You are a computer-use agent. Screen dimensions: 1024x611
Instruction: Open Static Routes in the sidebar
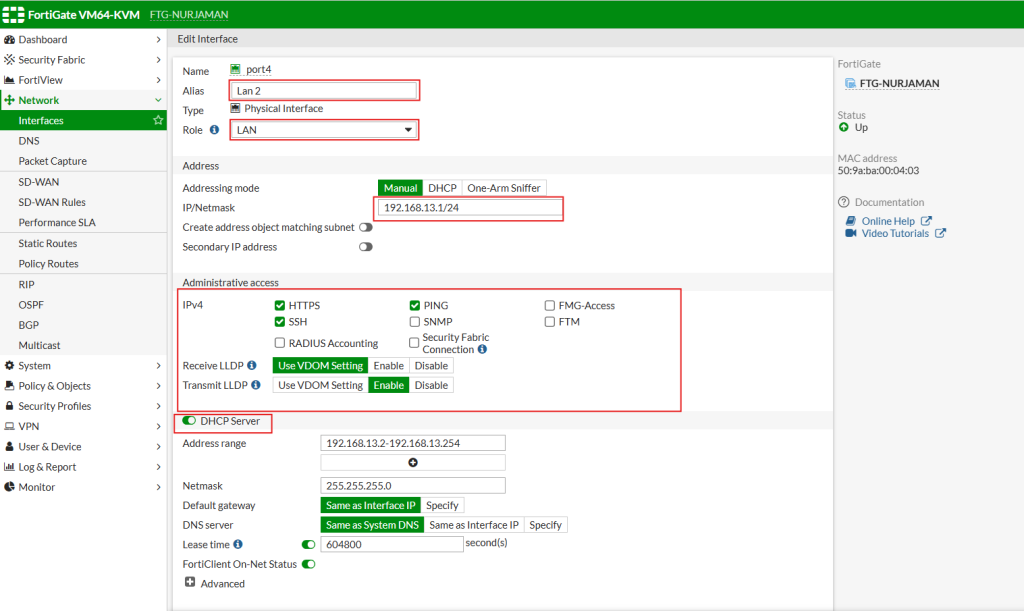point(48,244)
